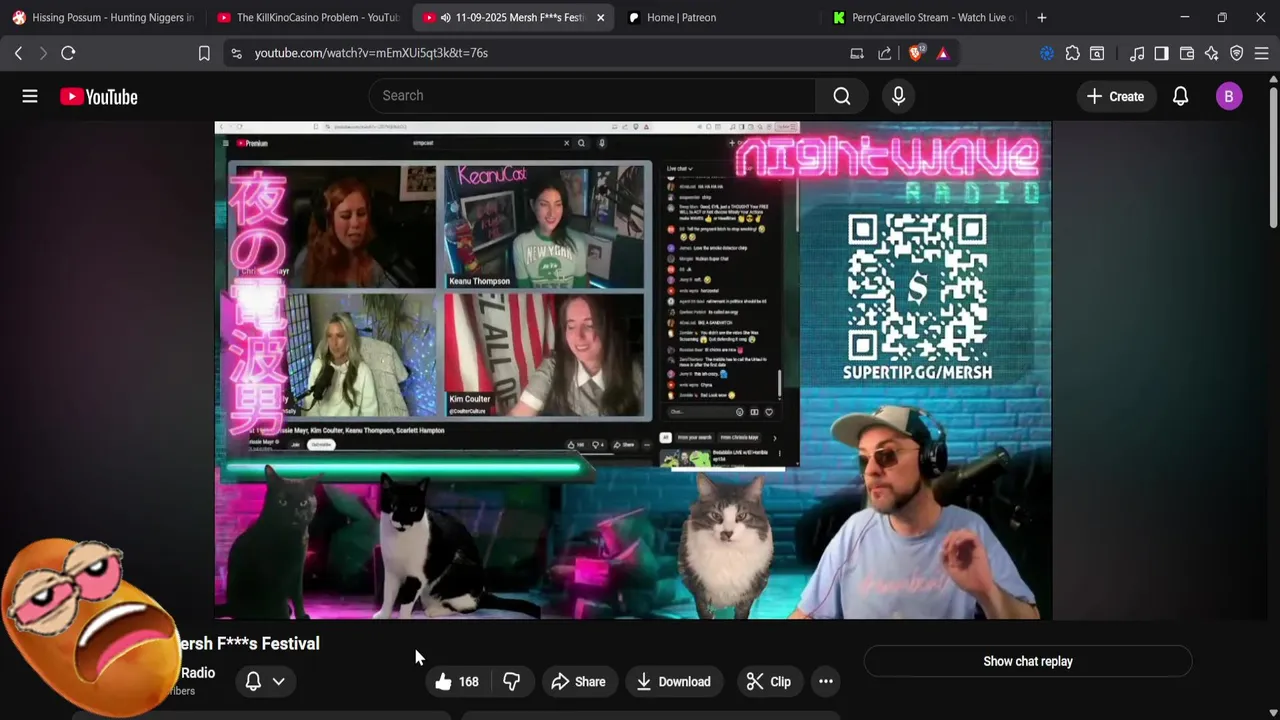
Task: Open YouTube guide hamburger menu
Action: point(30,96)
